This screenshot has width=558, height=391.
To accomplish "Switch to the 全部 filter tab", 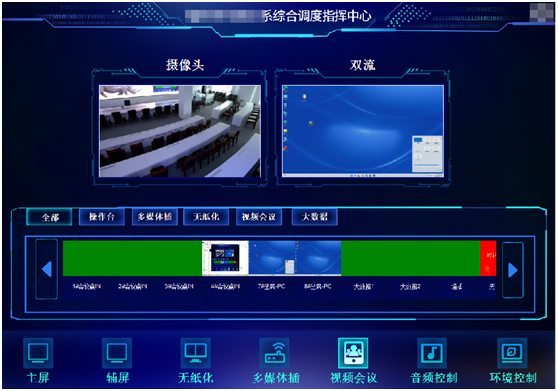I will click(49, 217).
